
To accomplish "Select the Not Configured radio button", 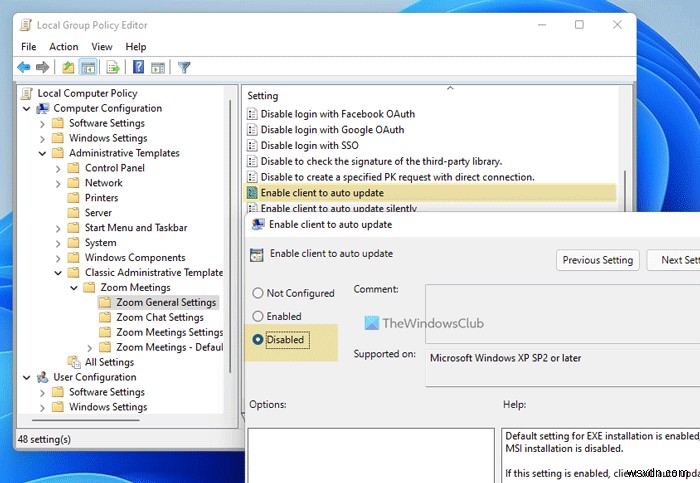I will [x=258, y=293].
